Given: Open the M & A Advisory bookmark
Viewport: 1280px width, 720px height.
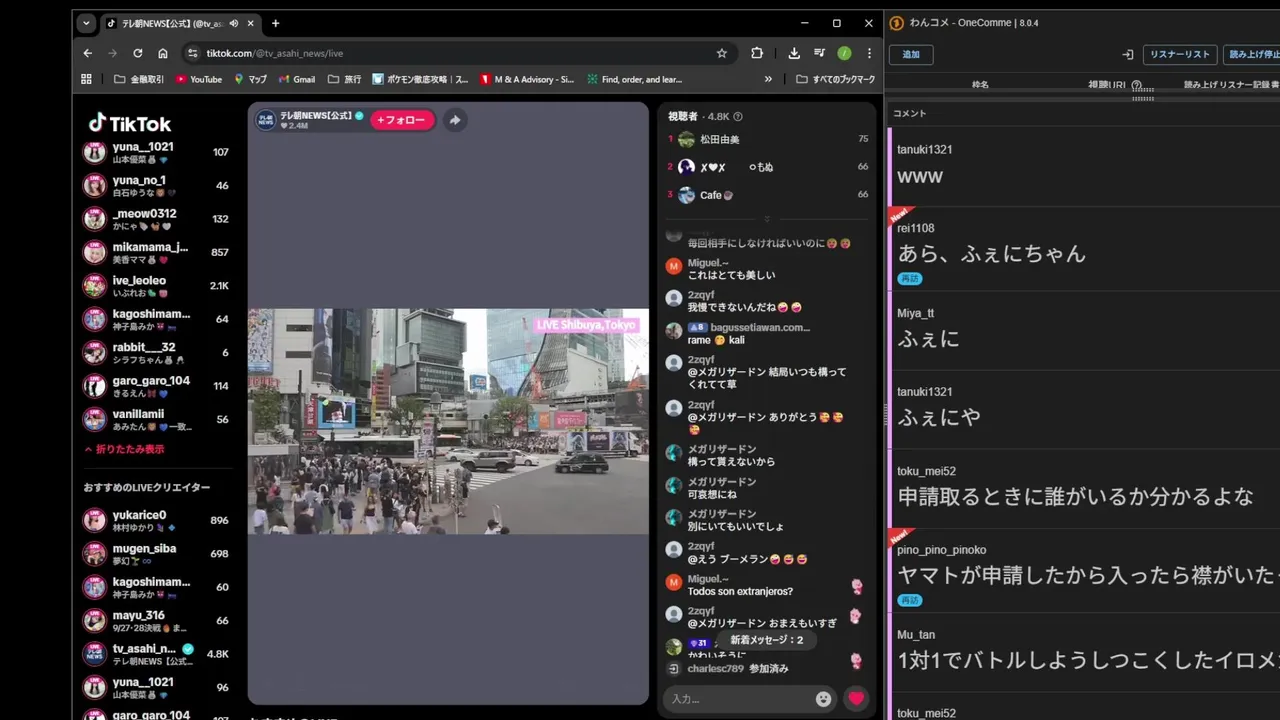Looking at the screenshot, I should pos(527,79).
